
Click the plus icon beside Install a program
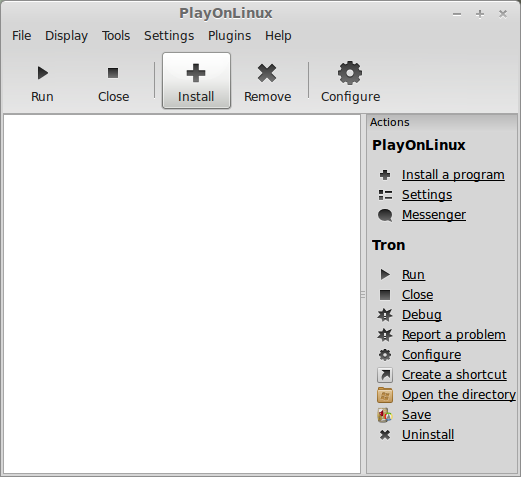(x=385, y=175)
